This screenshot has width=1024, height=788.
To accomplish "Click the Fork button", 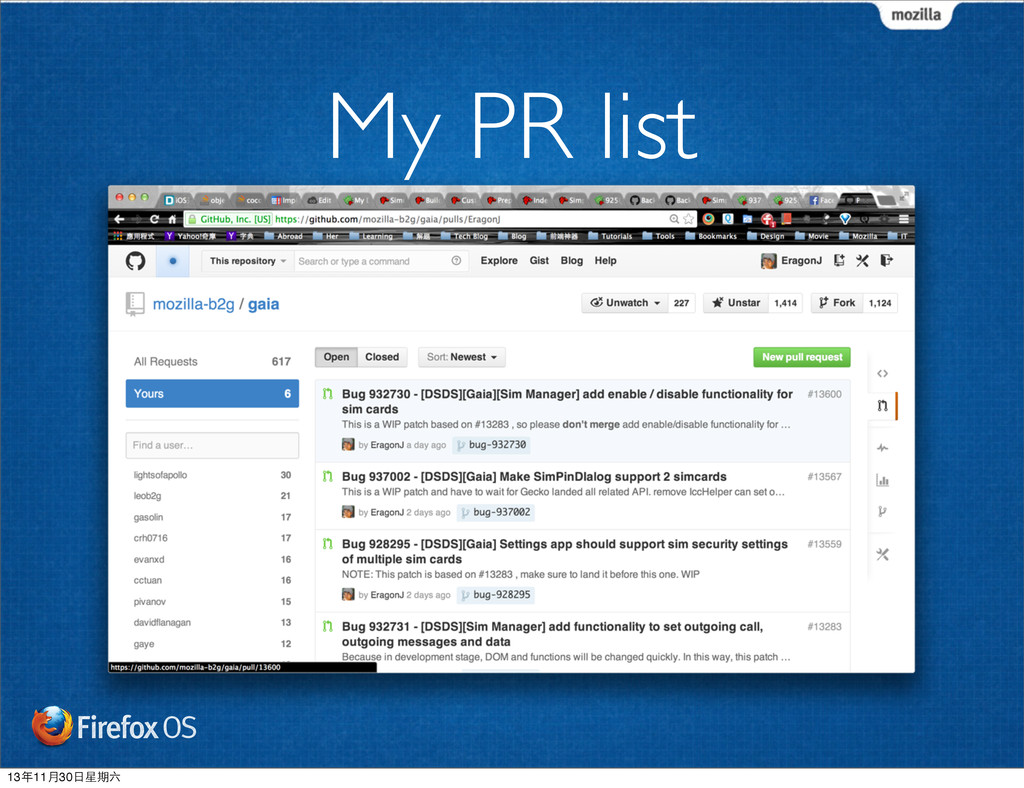I will (837, 303).
